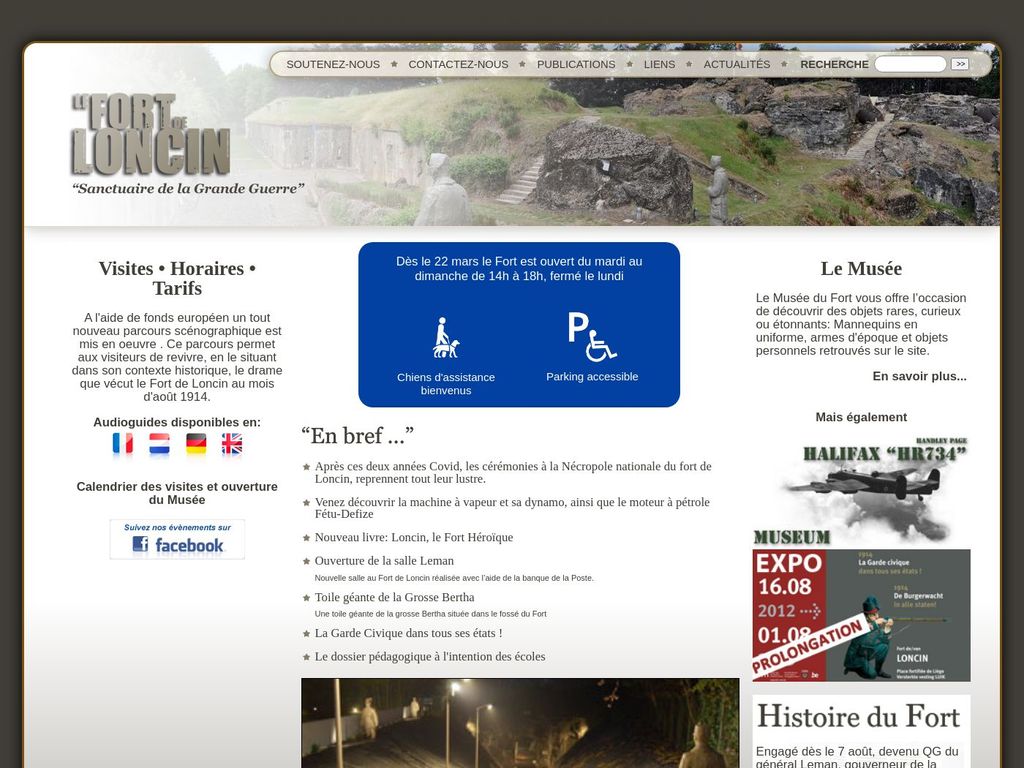Open Ouverture de la salle Leman
Viewport: 1024px width, 768px height.
click(384, 561)
